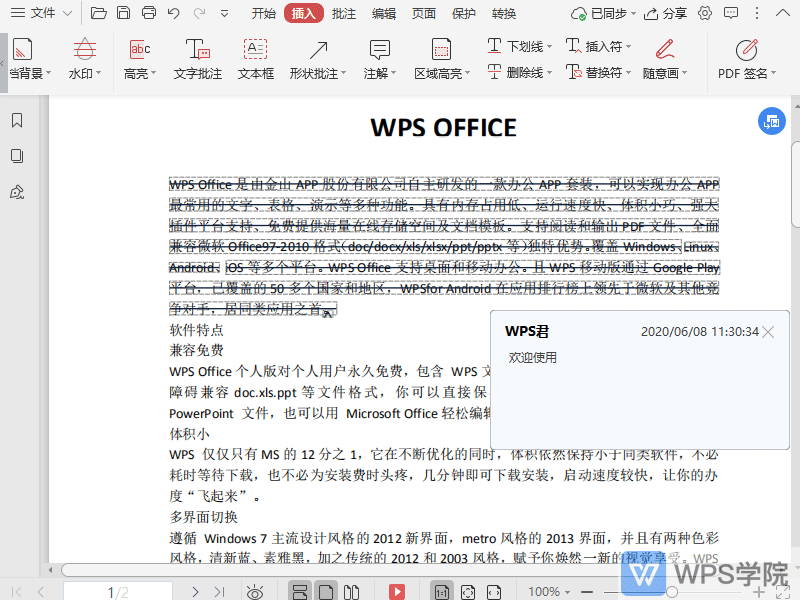The width and height of the screenshot is (800, 600).
Task: Click the print icon
Action: pyautogui.click(x=148, y=13)
